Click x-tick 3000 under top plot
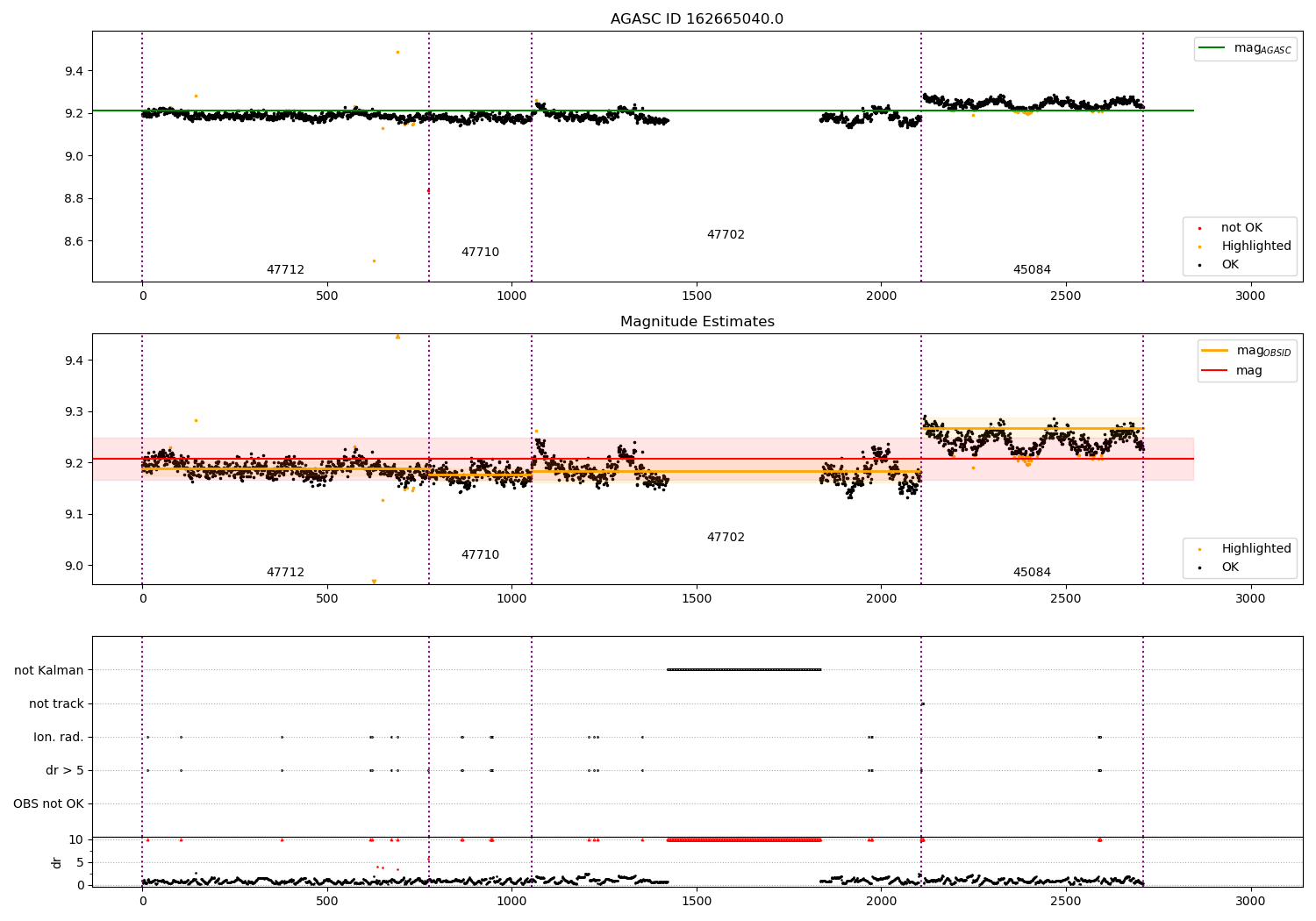 pos(1250,296)
